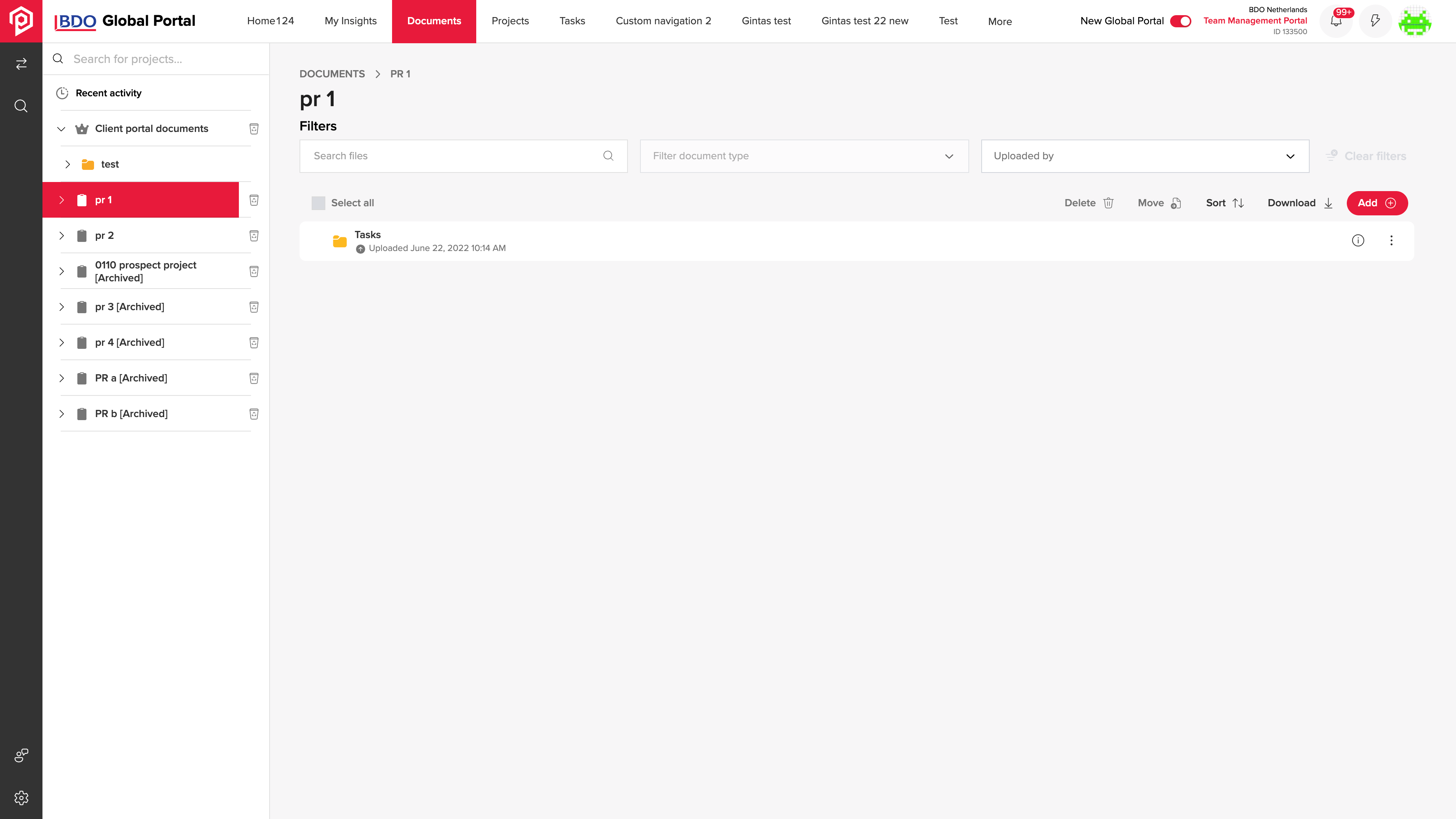Open the notifications bell with 99+ badge

[x=1336, y=21]
